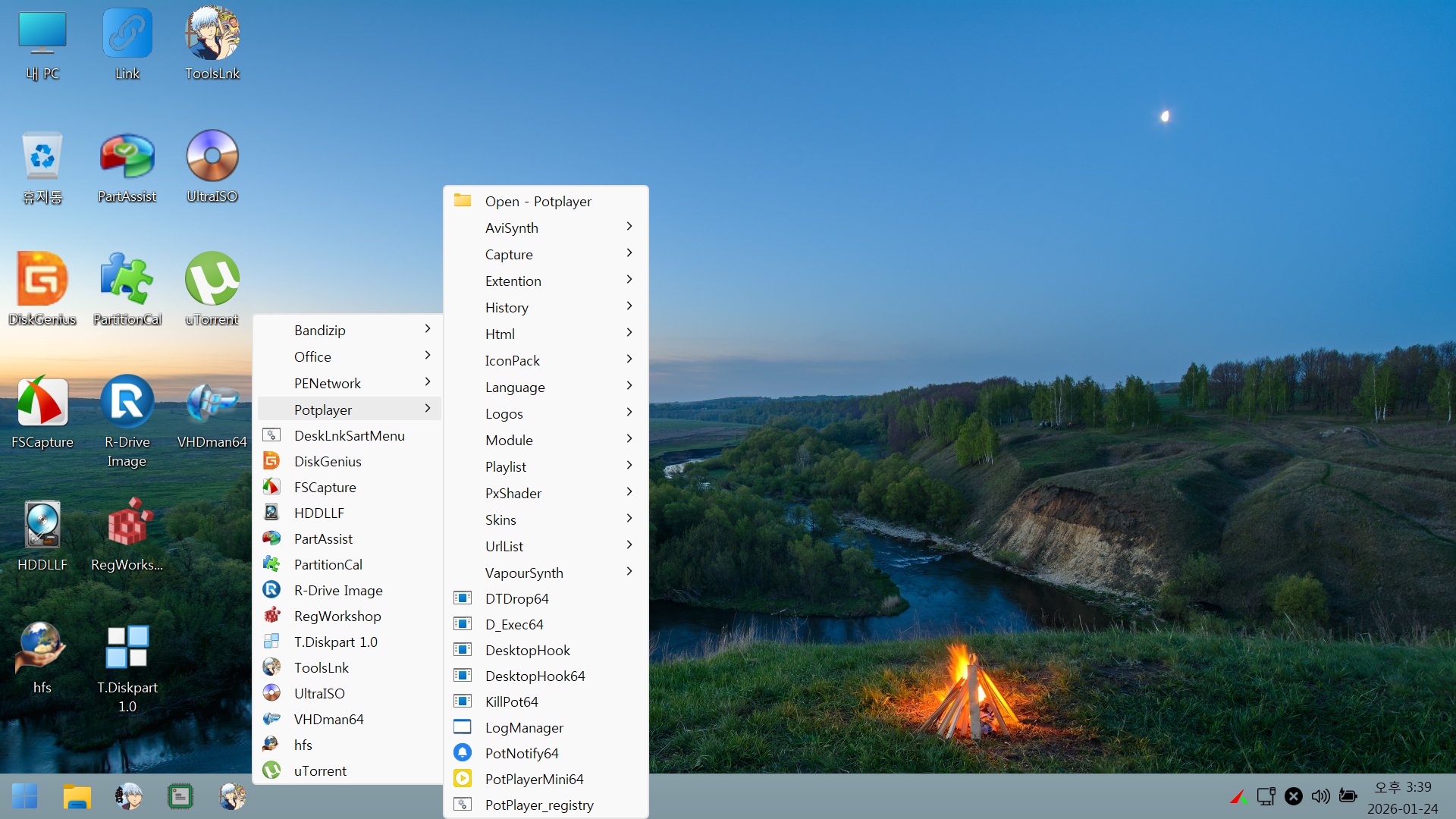Open File Explorer from the taskbar
The height and width of the screenshot is (819, 1456).
pyautogui.click(x=77, y=796)
